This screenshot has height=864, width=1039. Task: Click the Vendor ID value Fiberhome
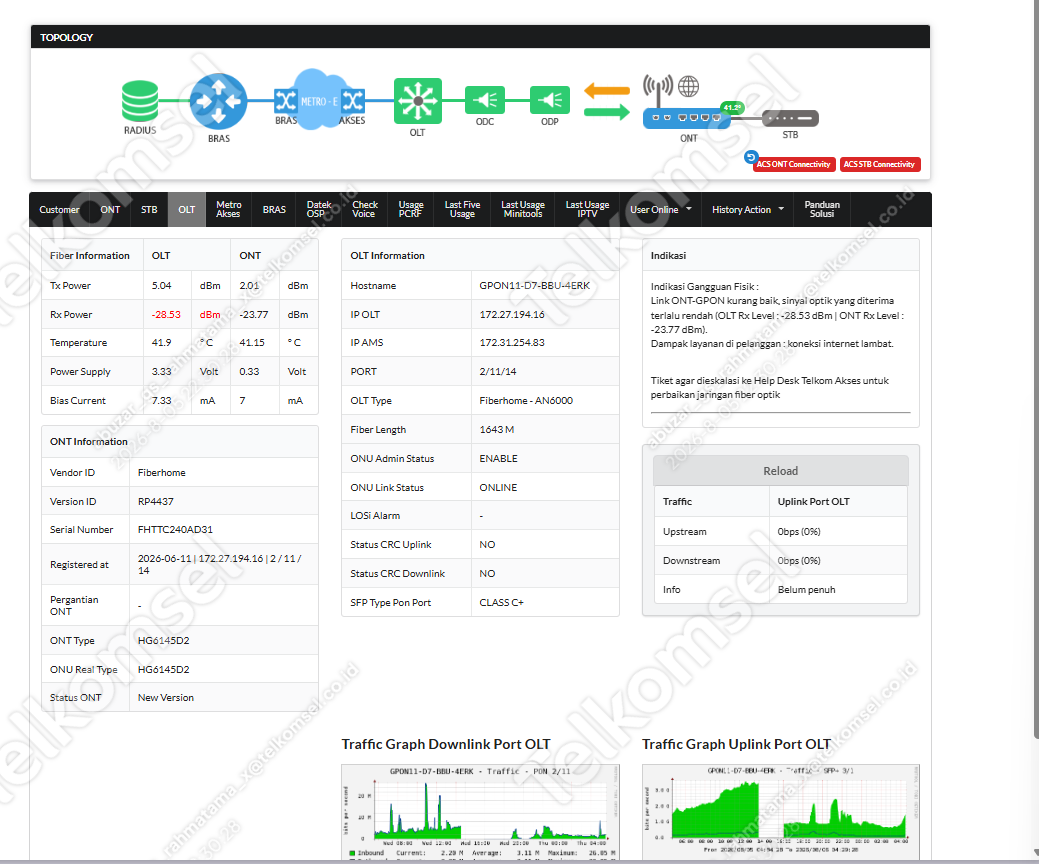(x=162, y=473)
